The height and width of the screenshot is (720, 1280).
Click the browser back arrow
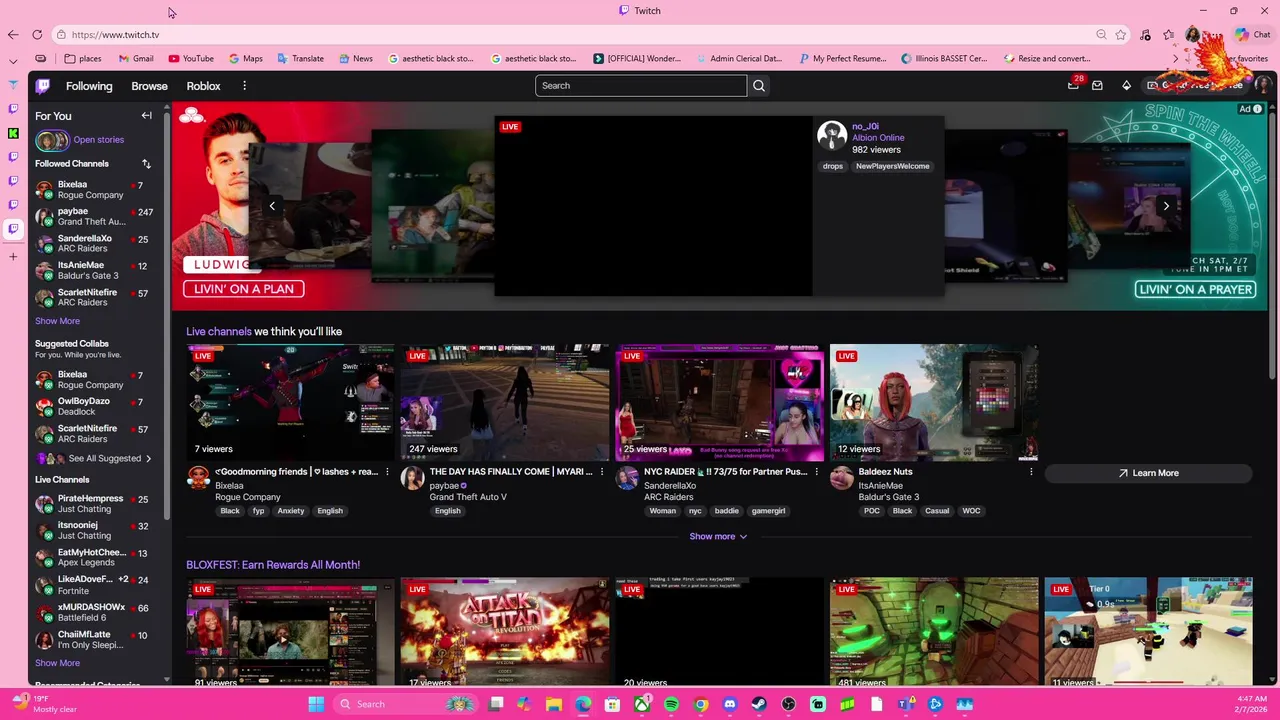13,35
